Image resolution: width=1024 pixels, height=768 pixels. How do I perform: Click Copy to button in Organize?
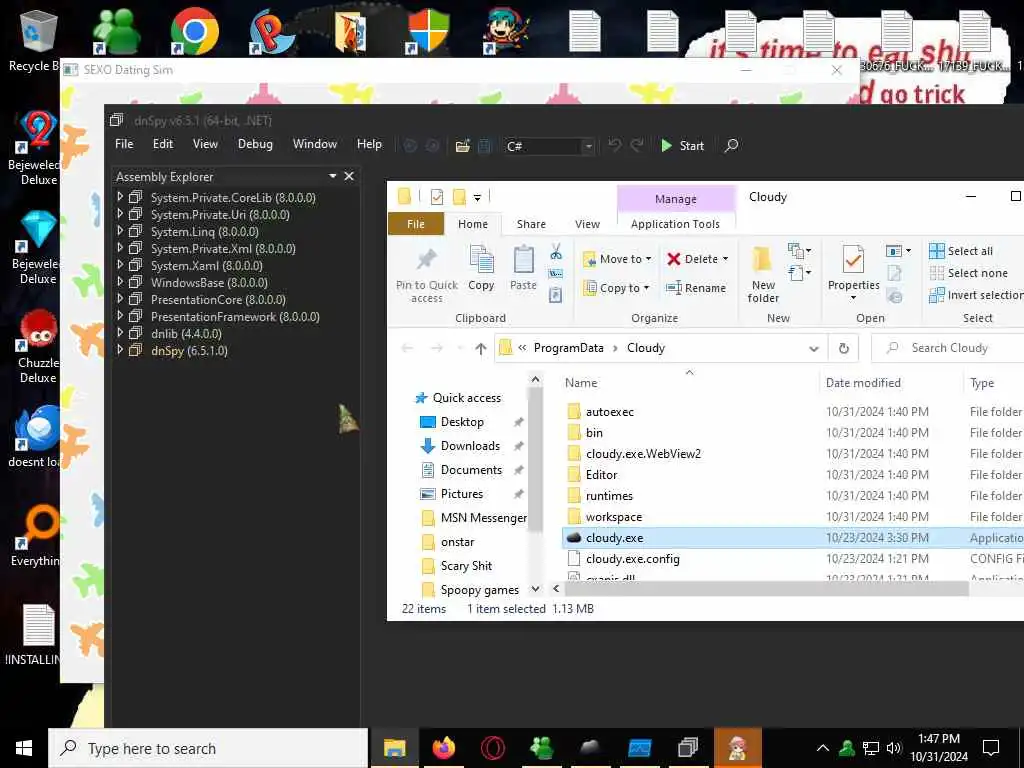tap(616, 288)
